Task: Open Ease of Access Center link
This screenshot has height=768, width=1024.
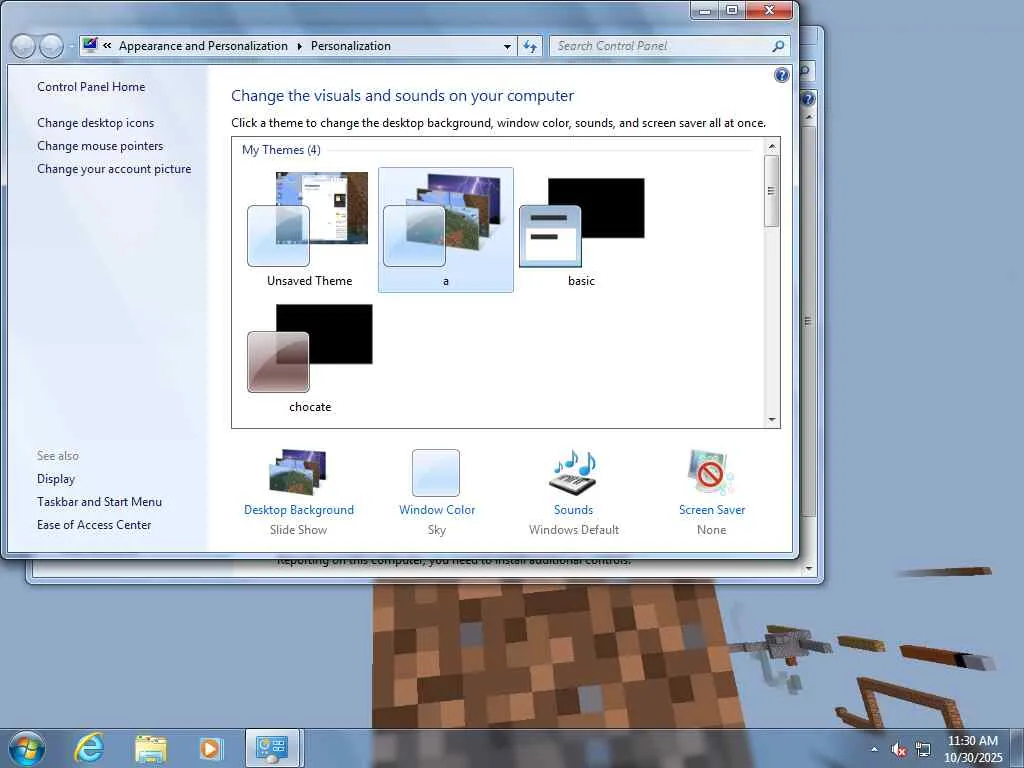Action: tap(94, 524)
